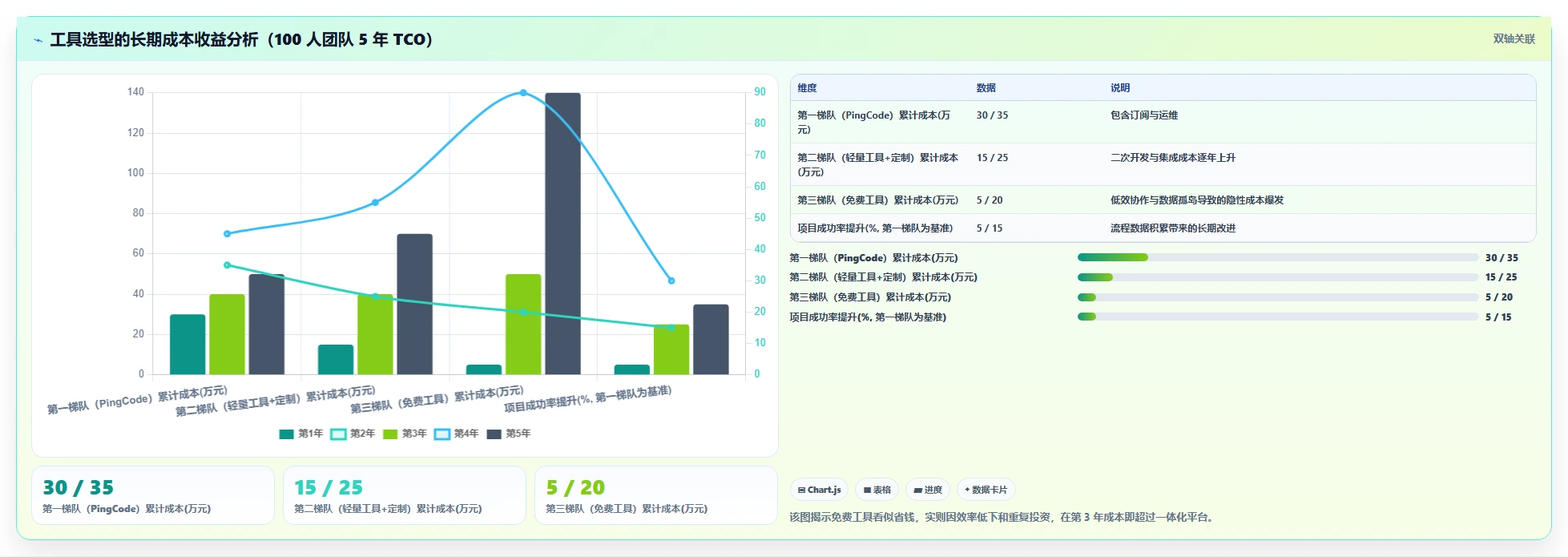Click the blue line point above the 第二梯队 group
Image resolution: width=1568 pixels, height=557 pixels.
click(x=375, y=203)
